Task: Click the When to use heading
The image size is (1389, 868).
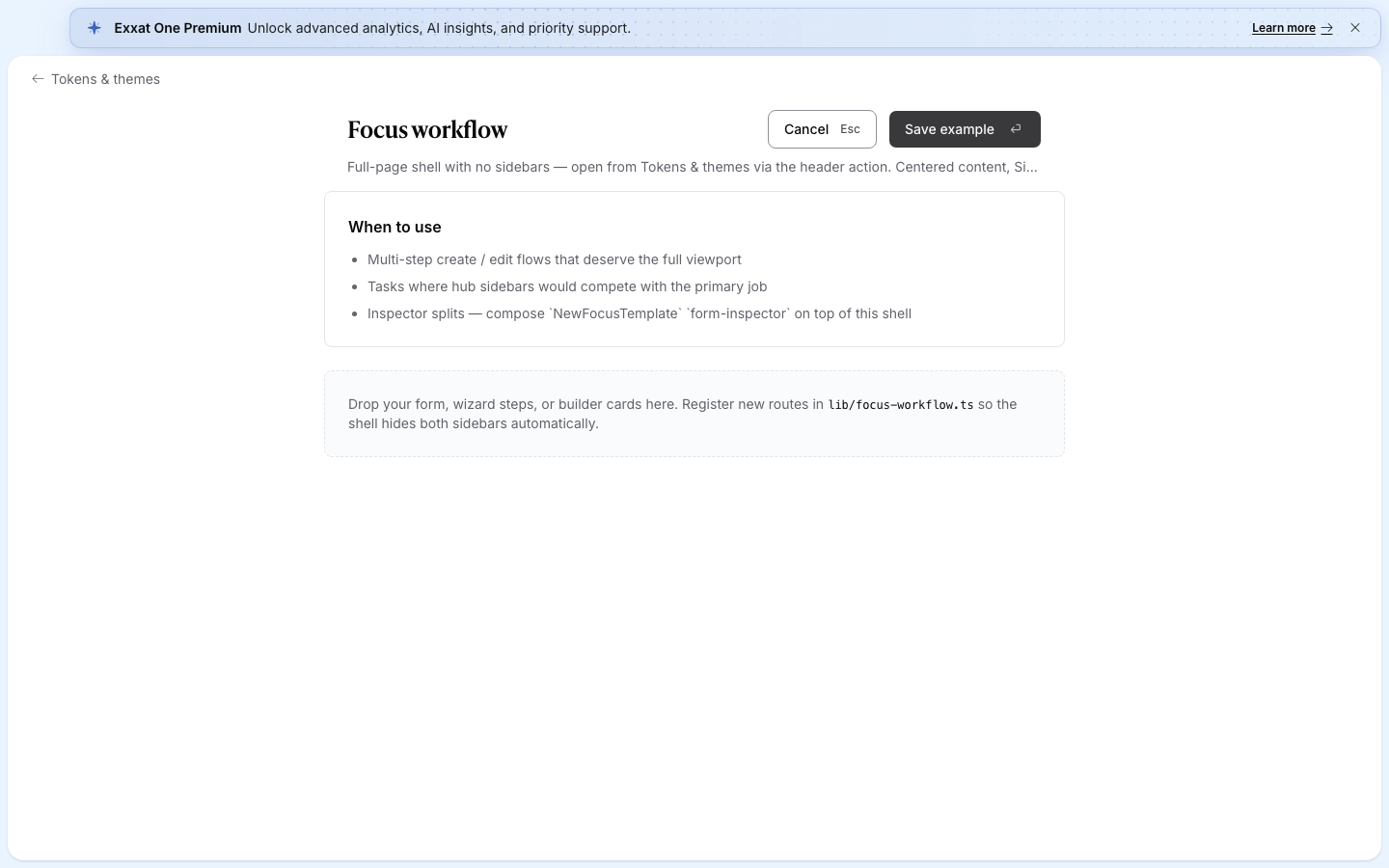Action: coord(395,227)
